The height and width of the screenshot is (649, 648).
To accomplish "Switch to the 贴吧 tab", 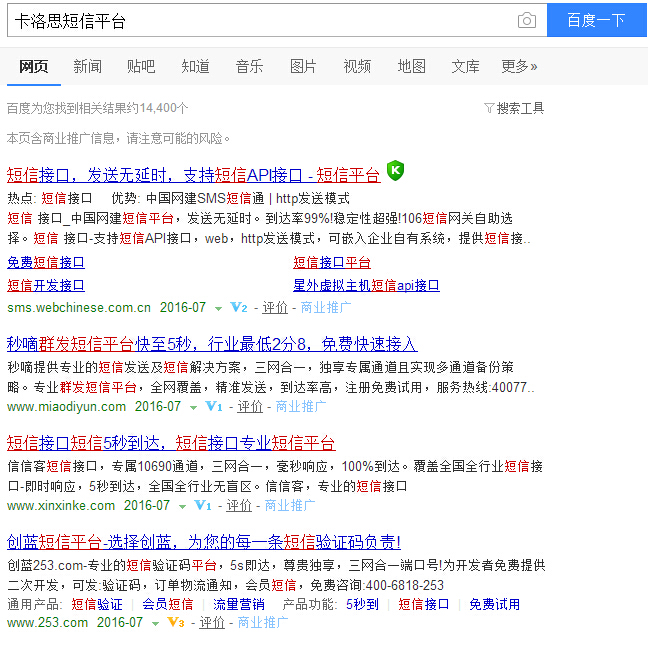I will [141, 66].
